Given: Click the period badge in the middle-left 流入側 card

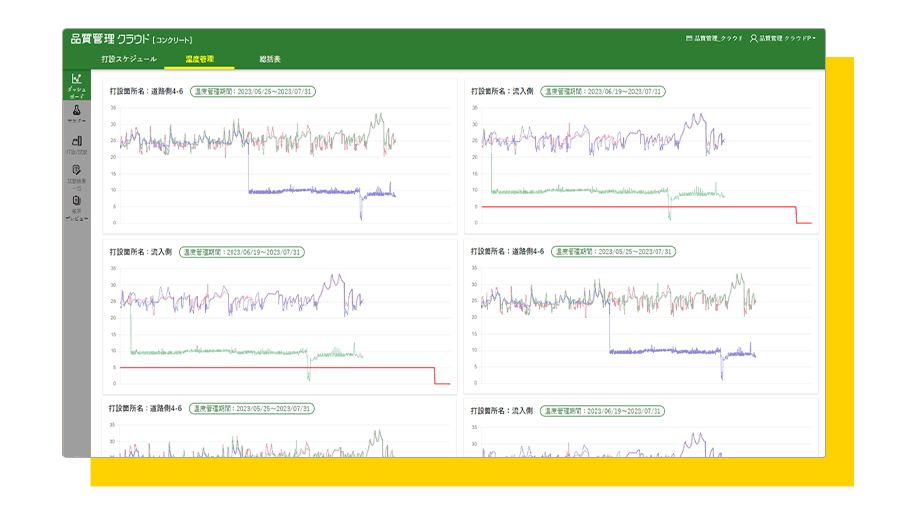Looking at the screenshot, I should tap(242, 252).
